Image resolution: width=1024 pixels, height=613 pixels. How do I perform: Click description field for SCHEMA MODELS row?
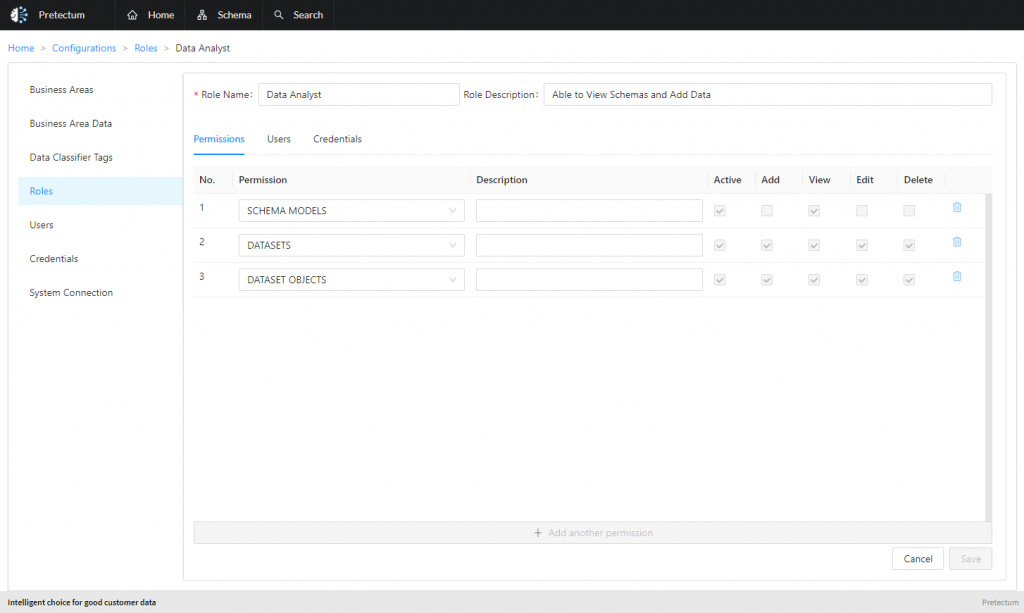(589, 211)
